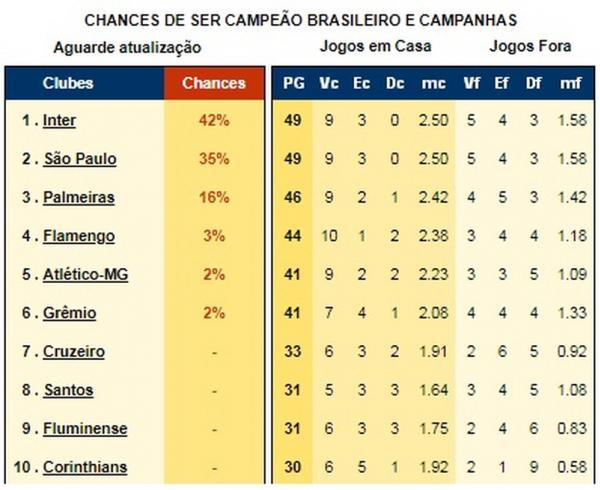Click the Jogos Fora heading
600x490 pixels.
(530, 46)
